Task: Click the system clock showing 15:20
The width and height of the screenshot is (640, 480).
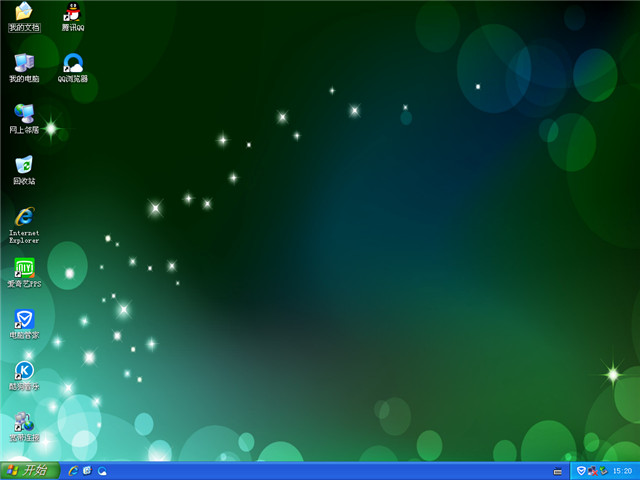Action: coord(623,471)
